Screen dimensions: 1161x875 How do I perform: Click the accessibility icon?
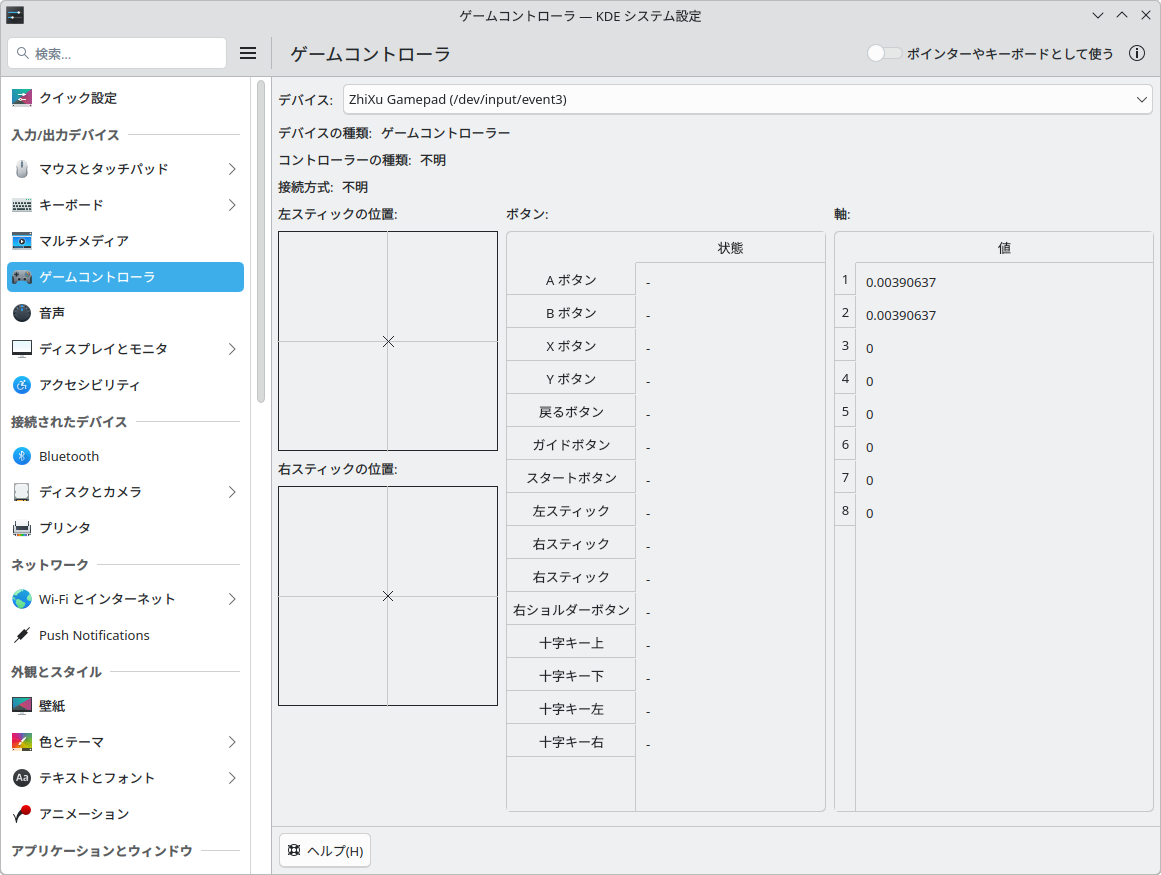[x=22, y=385]
